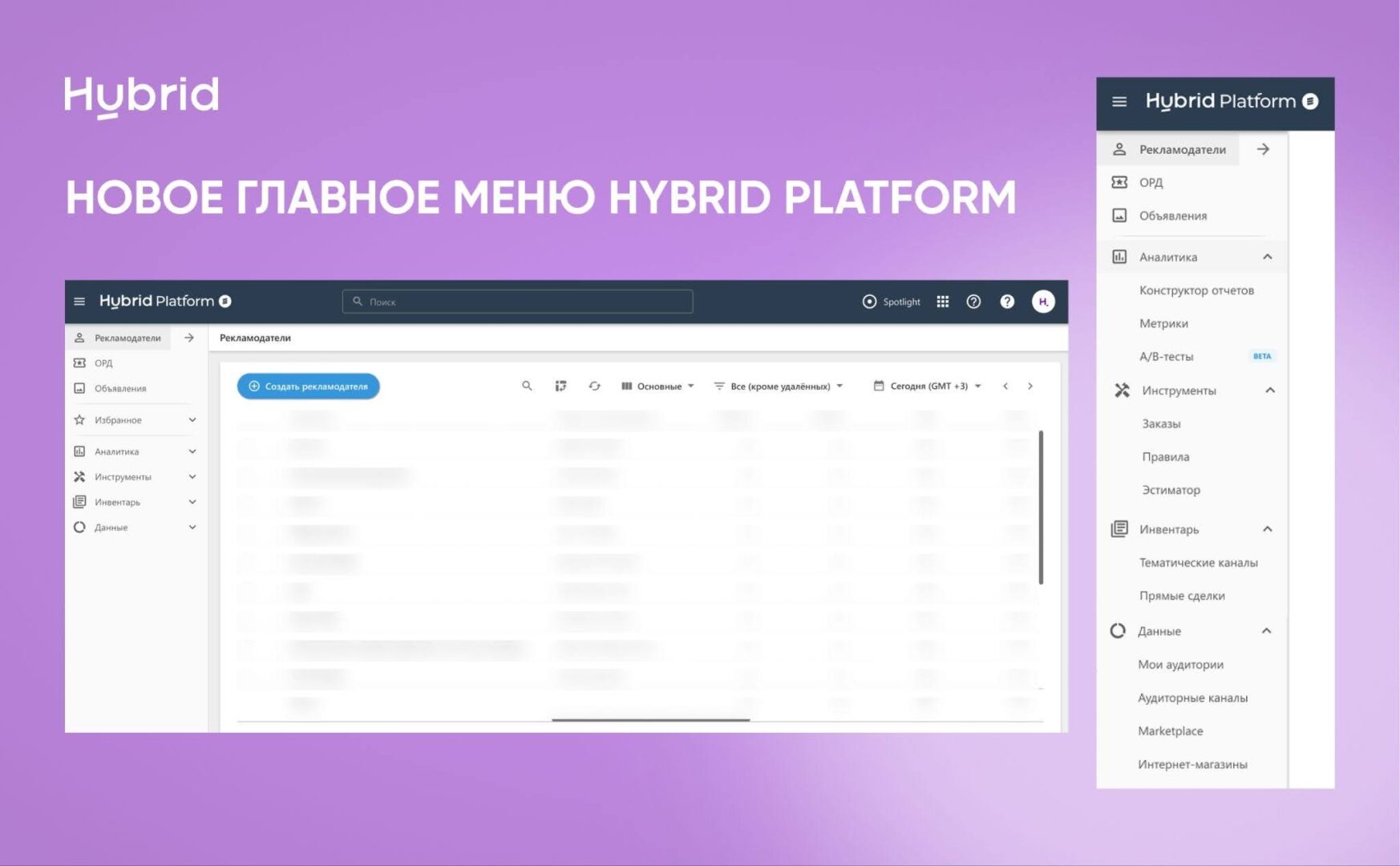Collapse the Аналитика section in the enlarged menu
The height and width of the screenshot is (866, 1400).
(x=1268, y=257)
